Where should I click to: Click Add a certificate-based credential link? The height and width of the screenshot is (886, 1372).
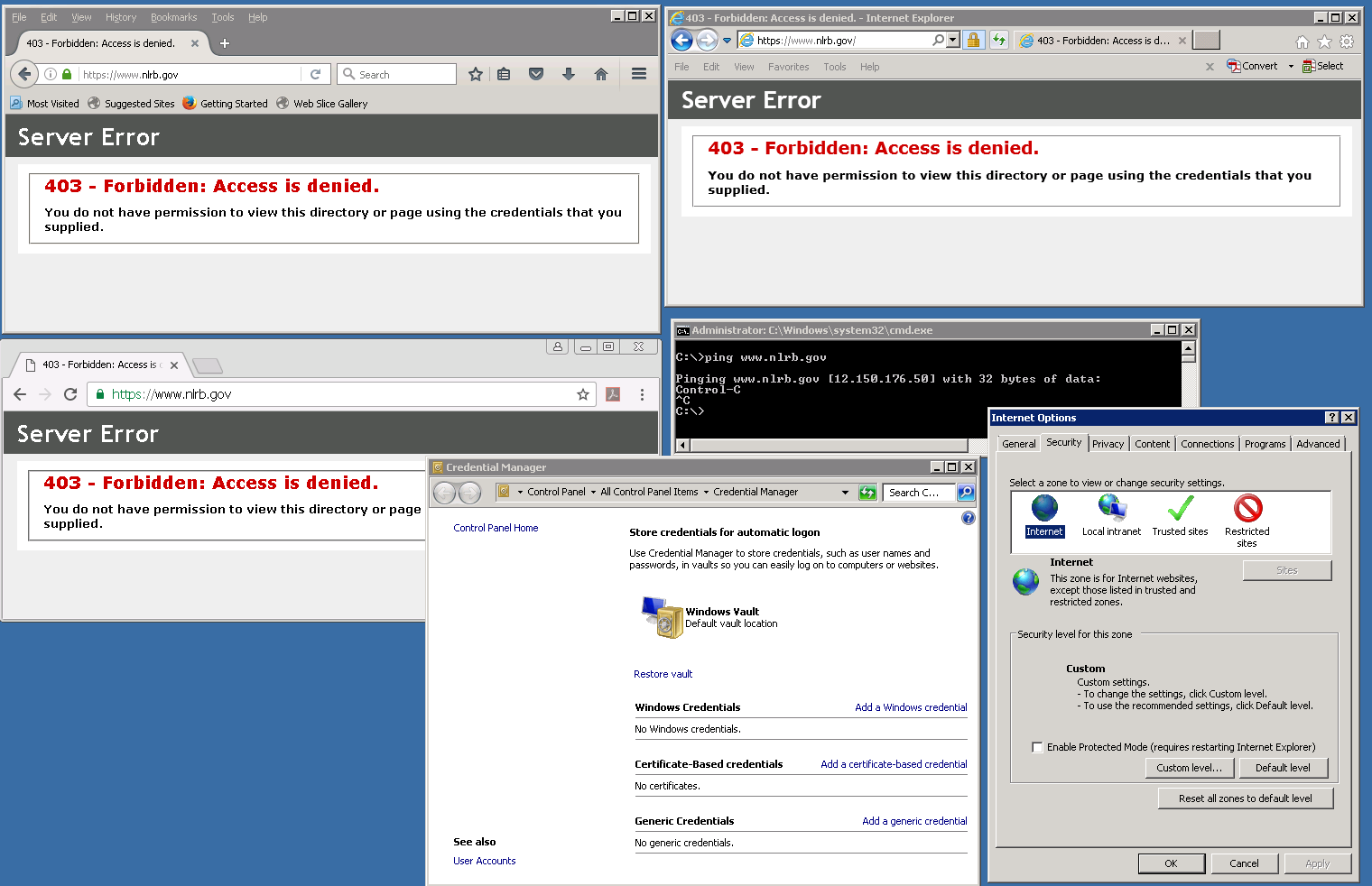[x=894, y=764]
